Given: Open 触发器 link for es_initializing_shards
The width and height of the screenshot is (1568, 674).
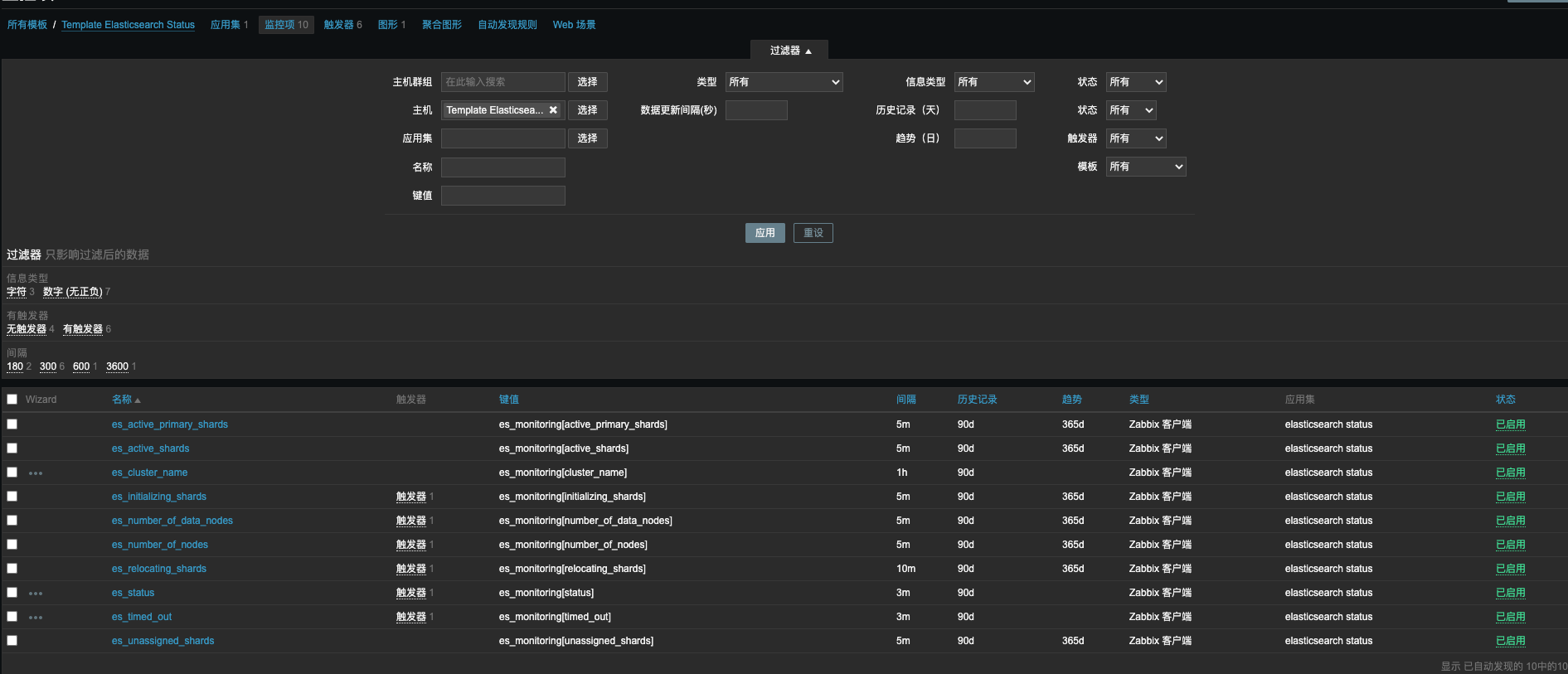Looking at the screenshot, I should point(411,497).
